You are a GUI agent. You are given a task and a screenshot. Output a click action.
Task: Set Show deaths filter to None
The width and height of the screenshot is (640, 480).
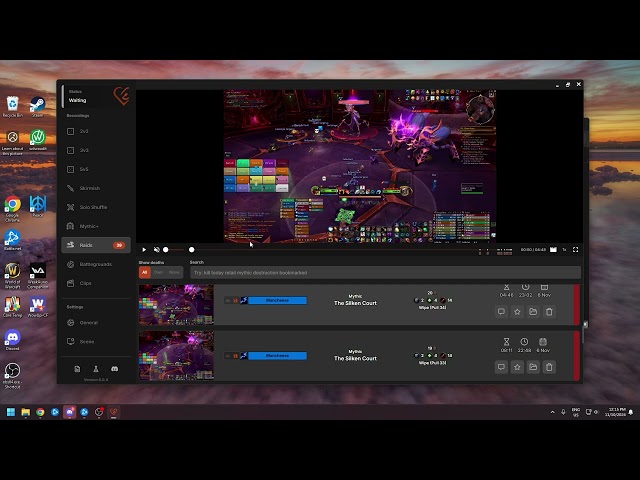[x=174, y=272]
